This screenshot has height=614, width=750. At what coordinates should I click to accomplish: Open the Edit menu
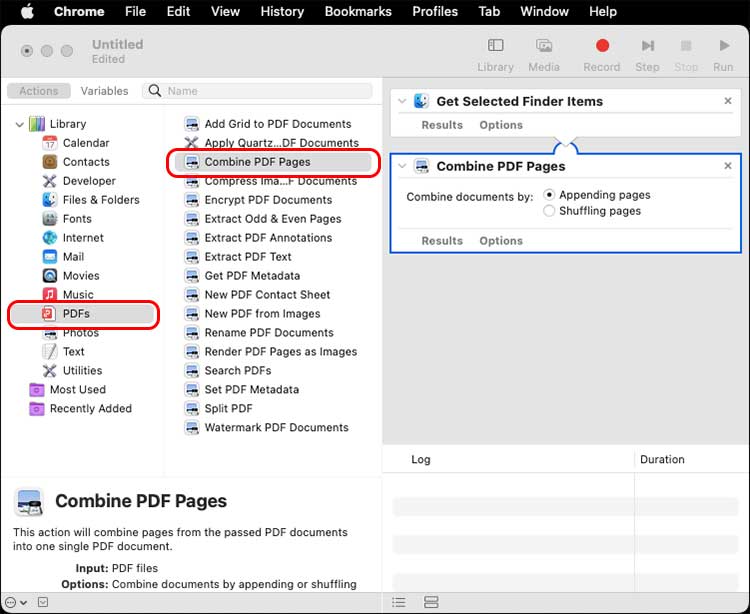[x=178, y=11]
